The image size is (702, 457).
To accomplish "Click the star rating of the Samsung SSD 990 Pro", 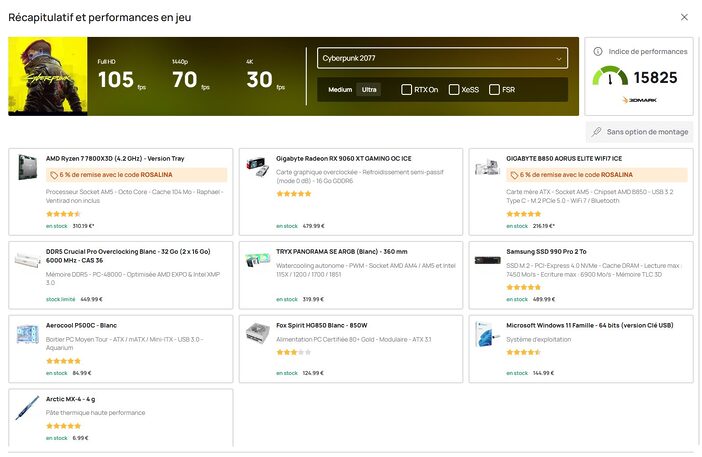I will click(524, 287).
